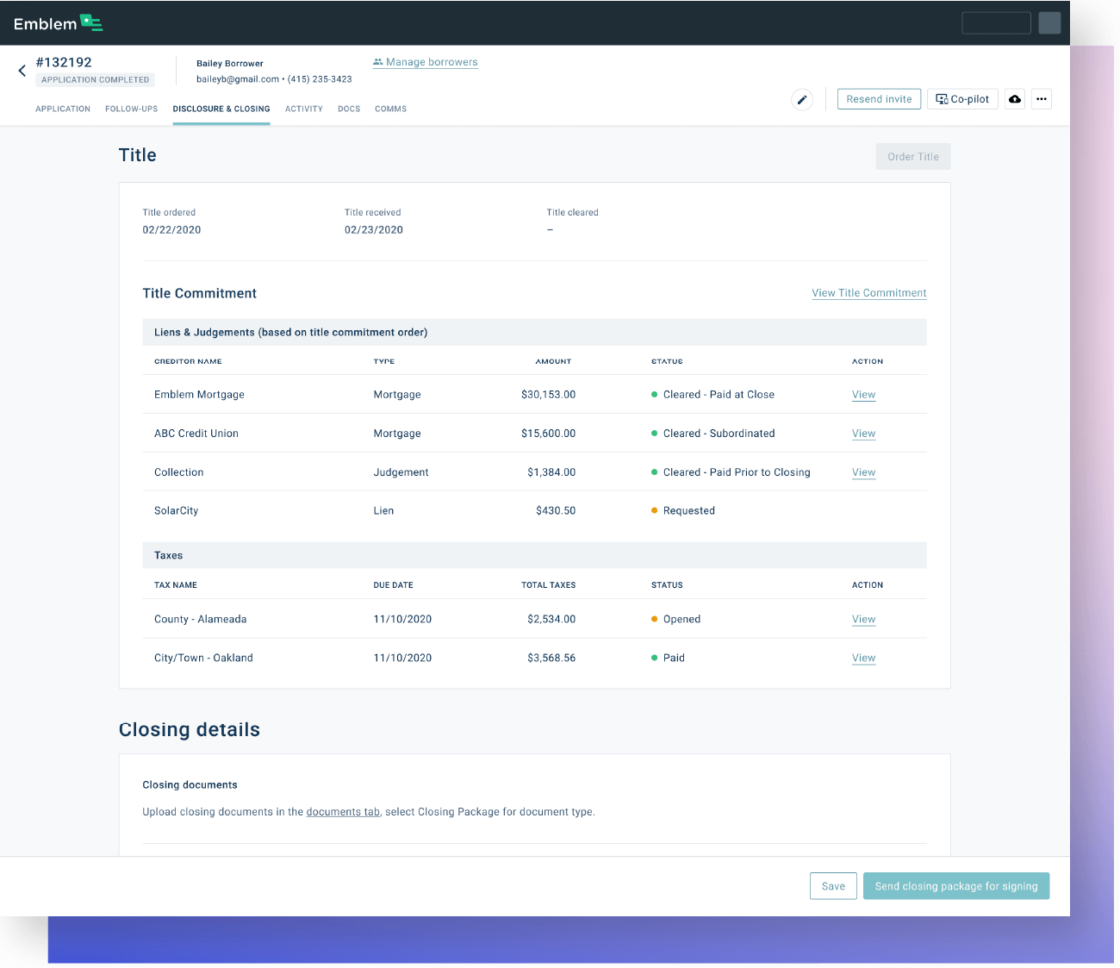Click the search field in the top bar
The height and width of the screenshot is (968, 1120).
pos(995,22)
